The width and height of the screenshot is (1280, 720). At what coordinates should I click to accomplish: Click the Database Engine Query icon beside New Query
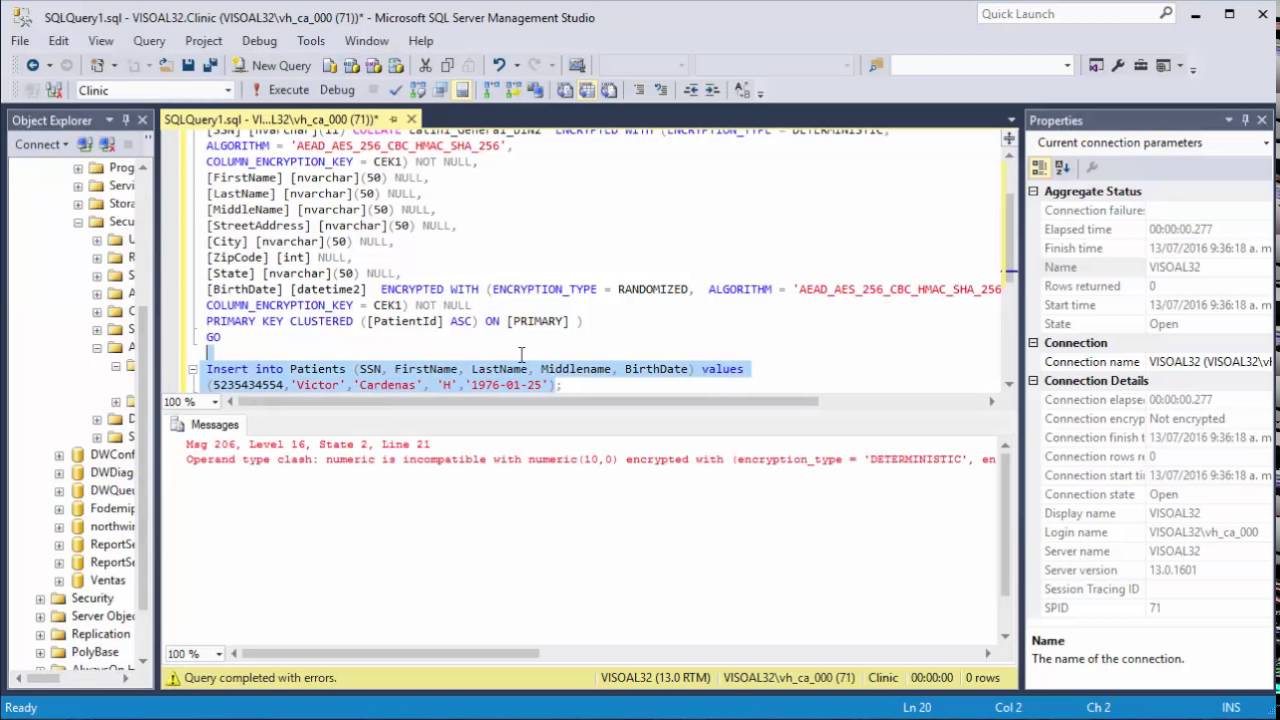pos(329,65)
